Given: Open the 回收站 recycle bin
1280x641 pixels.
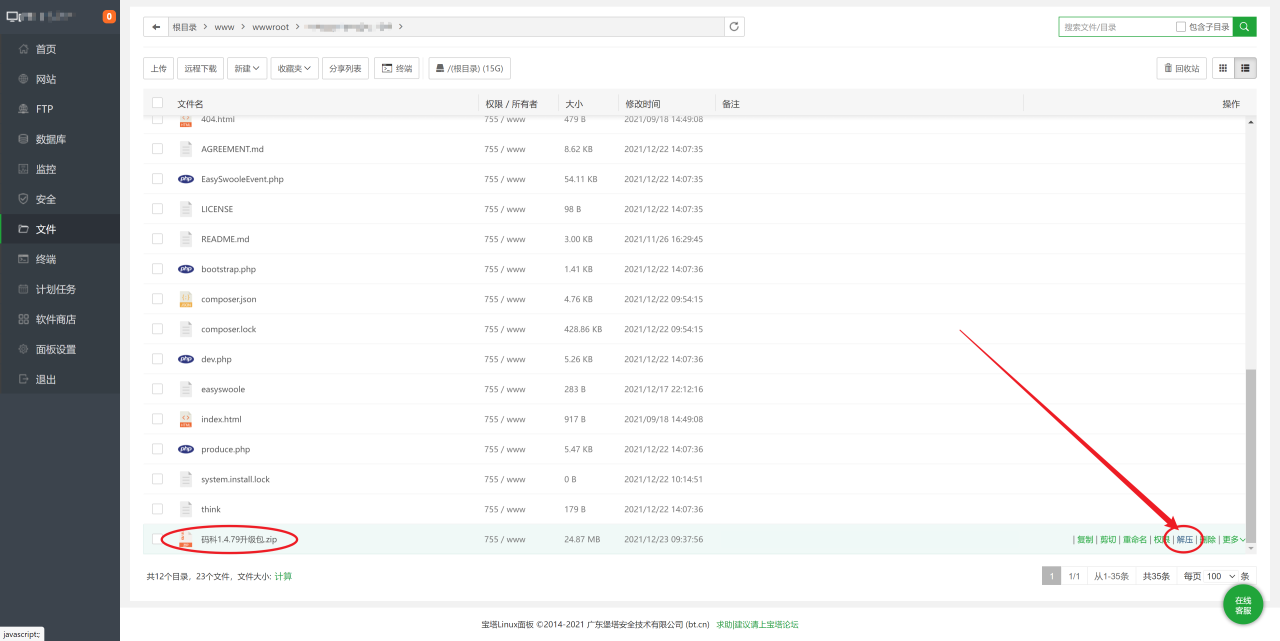Looking at the screenshot, I should pyautogui.click(x=1181, y=68).
